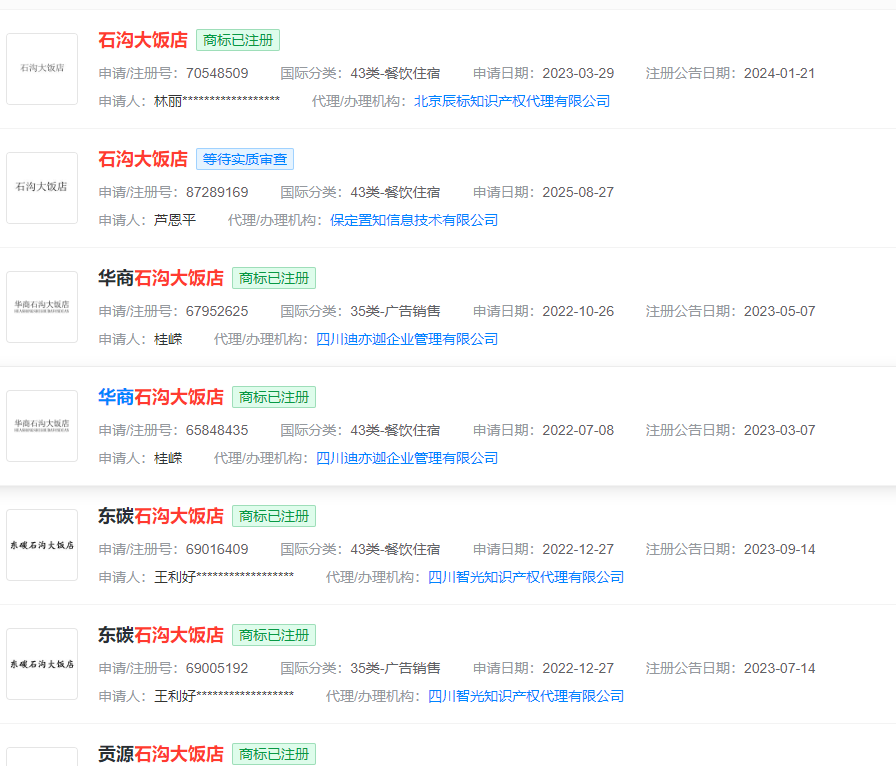Open agency link 保定置知信息技术有限公司

pos(414,220)
